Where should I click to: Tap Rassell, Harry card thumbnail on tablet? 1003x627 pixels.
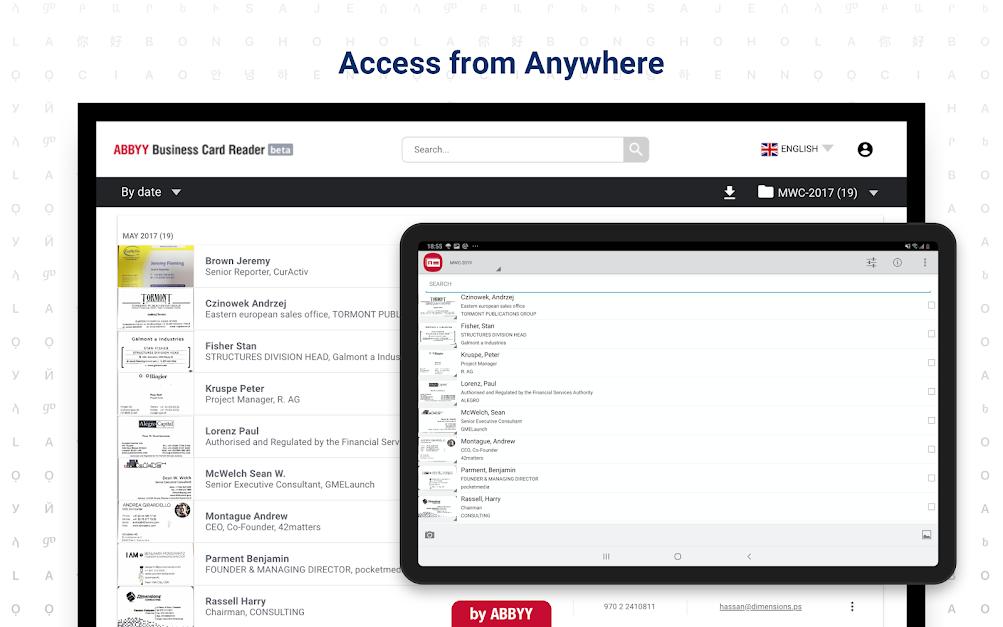click(x=438, y=507)
